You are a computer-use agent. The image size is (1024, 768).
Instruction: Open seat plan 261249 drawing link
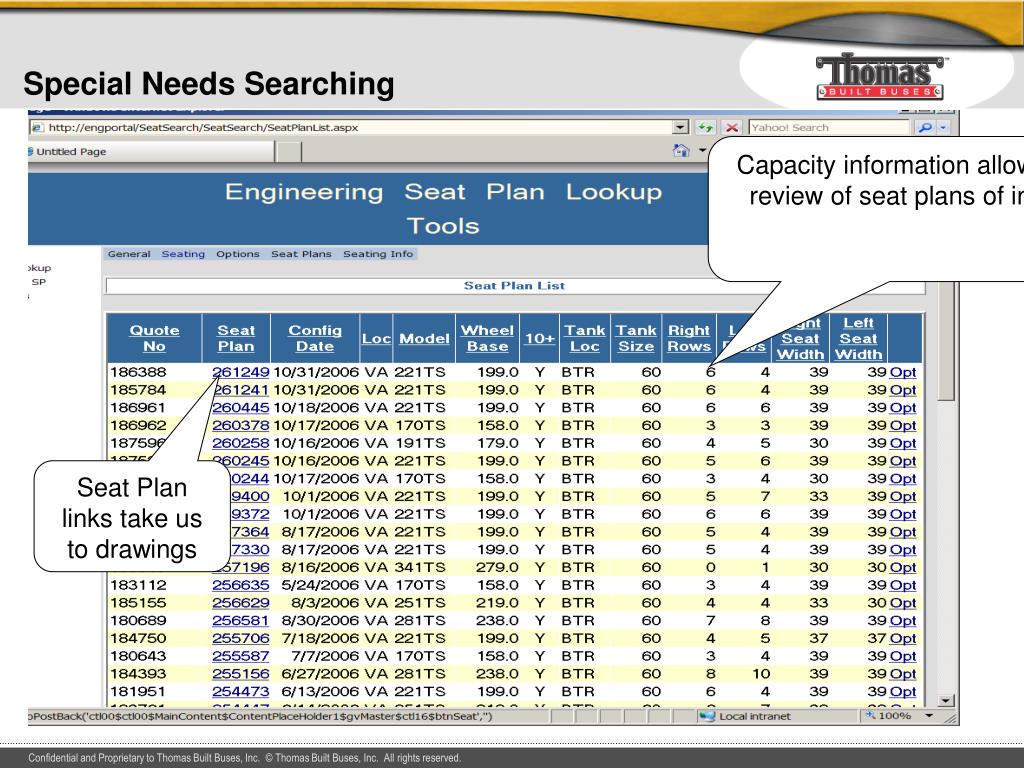[x=240, y=372]
